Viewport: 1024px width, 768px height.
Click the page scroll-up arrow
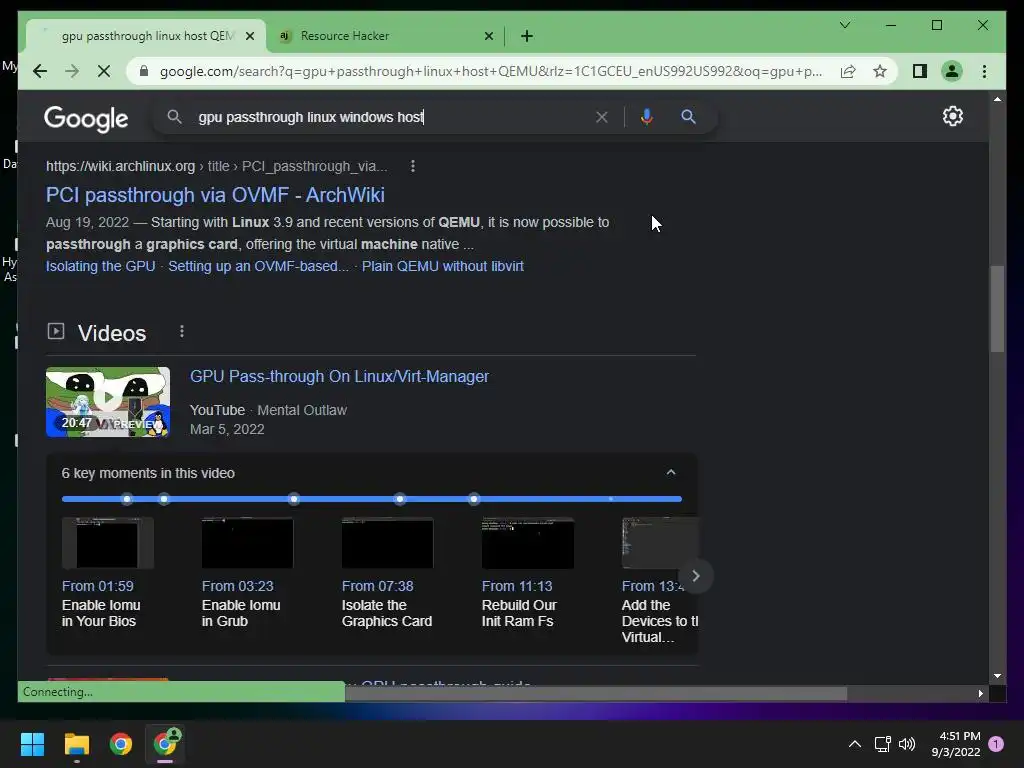(x=997, y=99)
